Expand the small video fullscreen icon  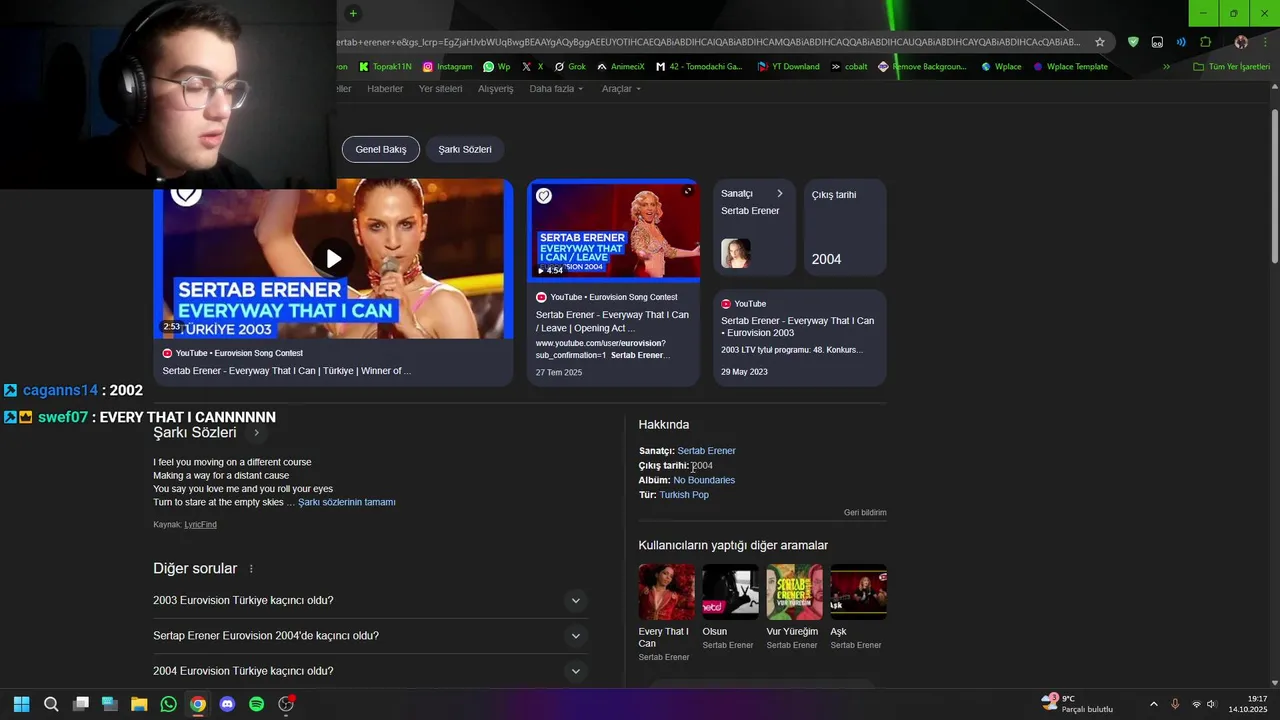pos(687,191)
